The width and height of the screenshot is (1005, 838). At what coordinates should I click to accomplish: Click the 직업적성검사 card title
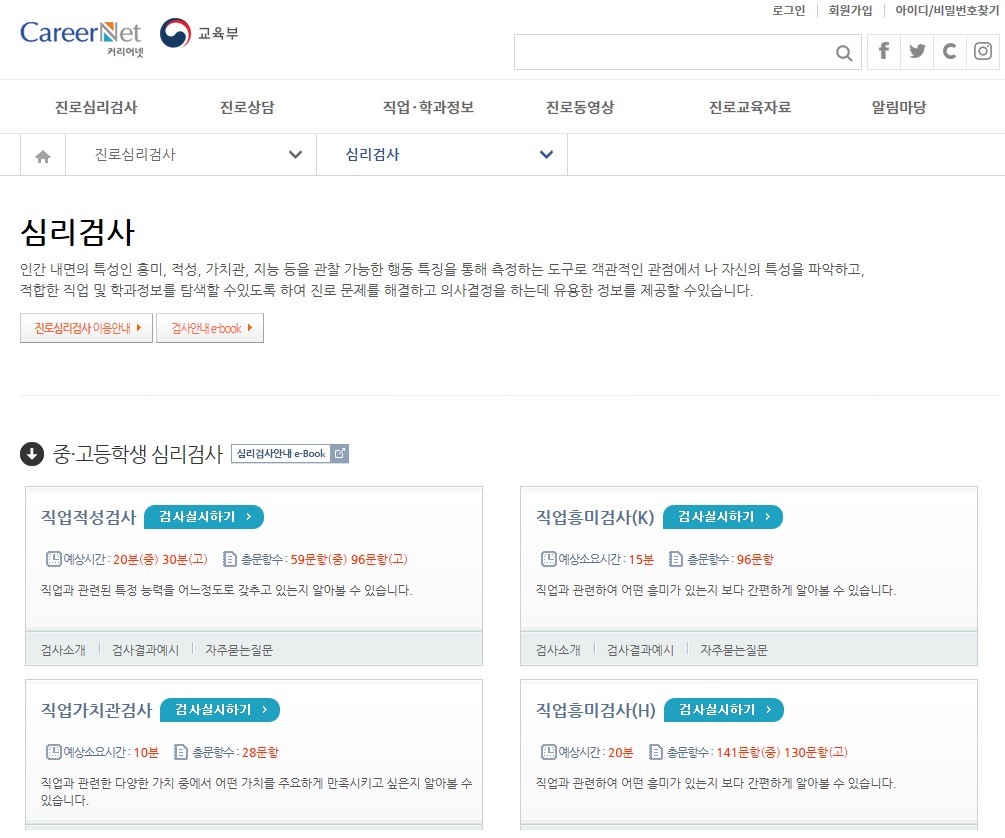88,517
